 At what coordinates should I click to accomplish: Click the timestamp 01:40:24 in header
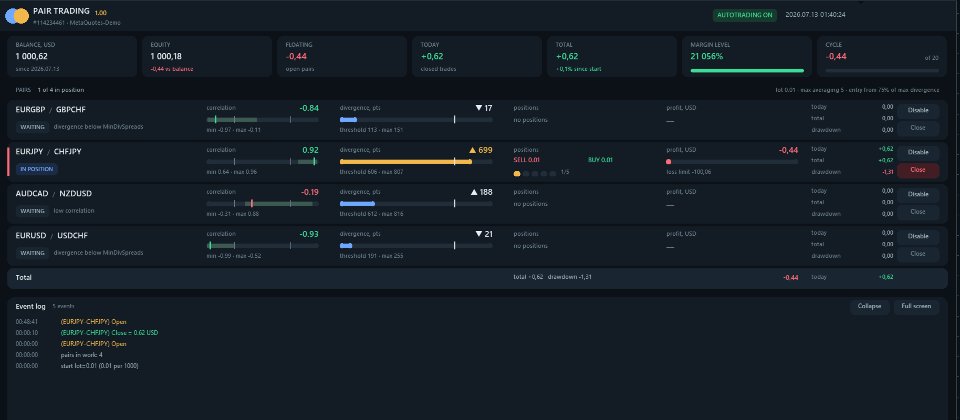pyautogui.click(x=833, y=15)
